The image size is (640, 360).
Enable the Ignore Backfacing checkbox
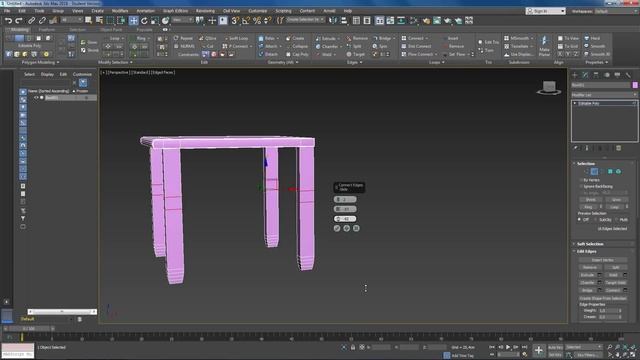pyautogui.click(x=581, y=187)
